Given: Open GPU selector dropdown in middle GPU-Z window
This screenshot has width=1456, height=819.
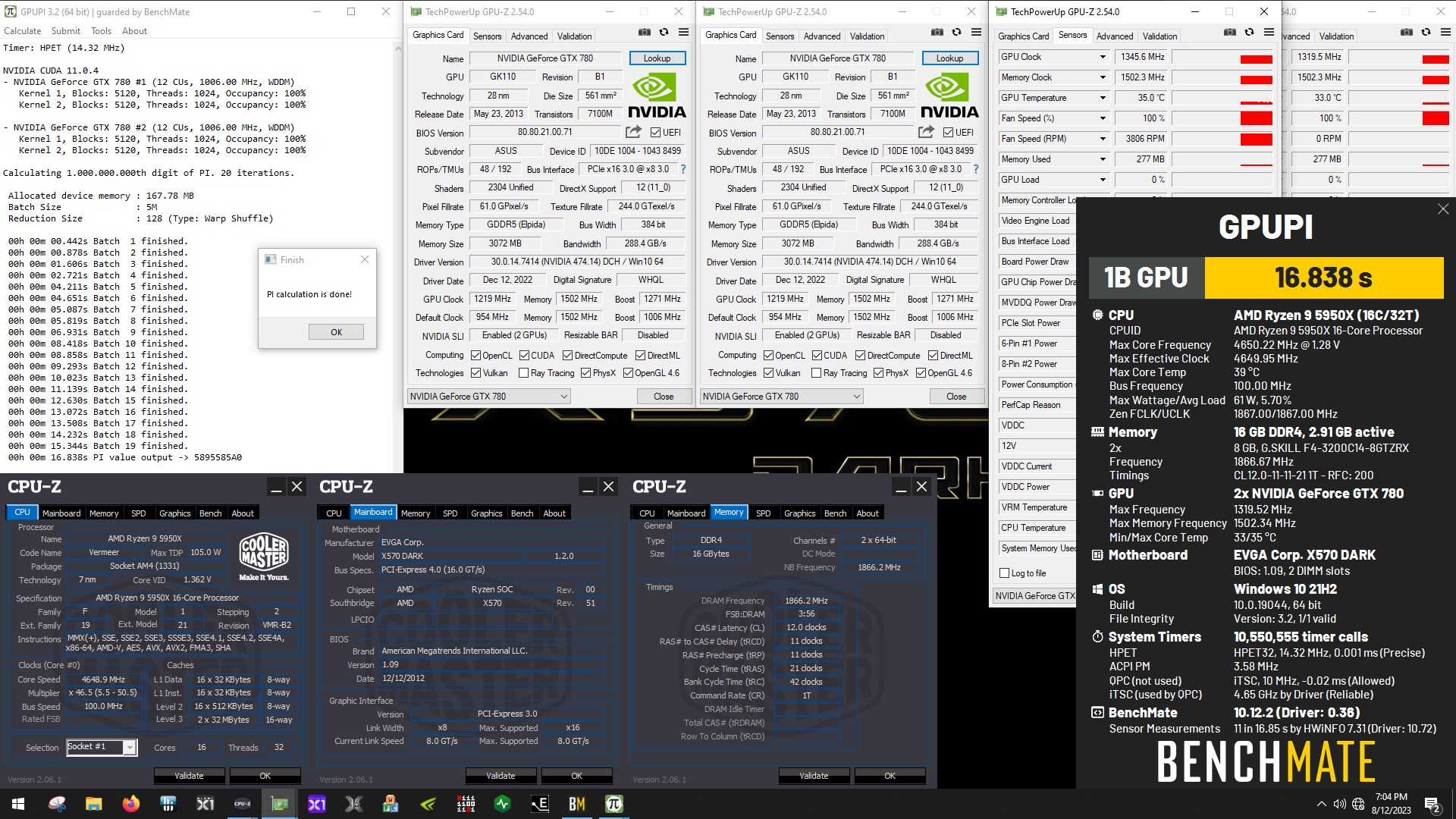Looking at the screenshot, I should point(782,397).
